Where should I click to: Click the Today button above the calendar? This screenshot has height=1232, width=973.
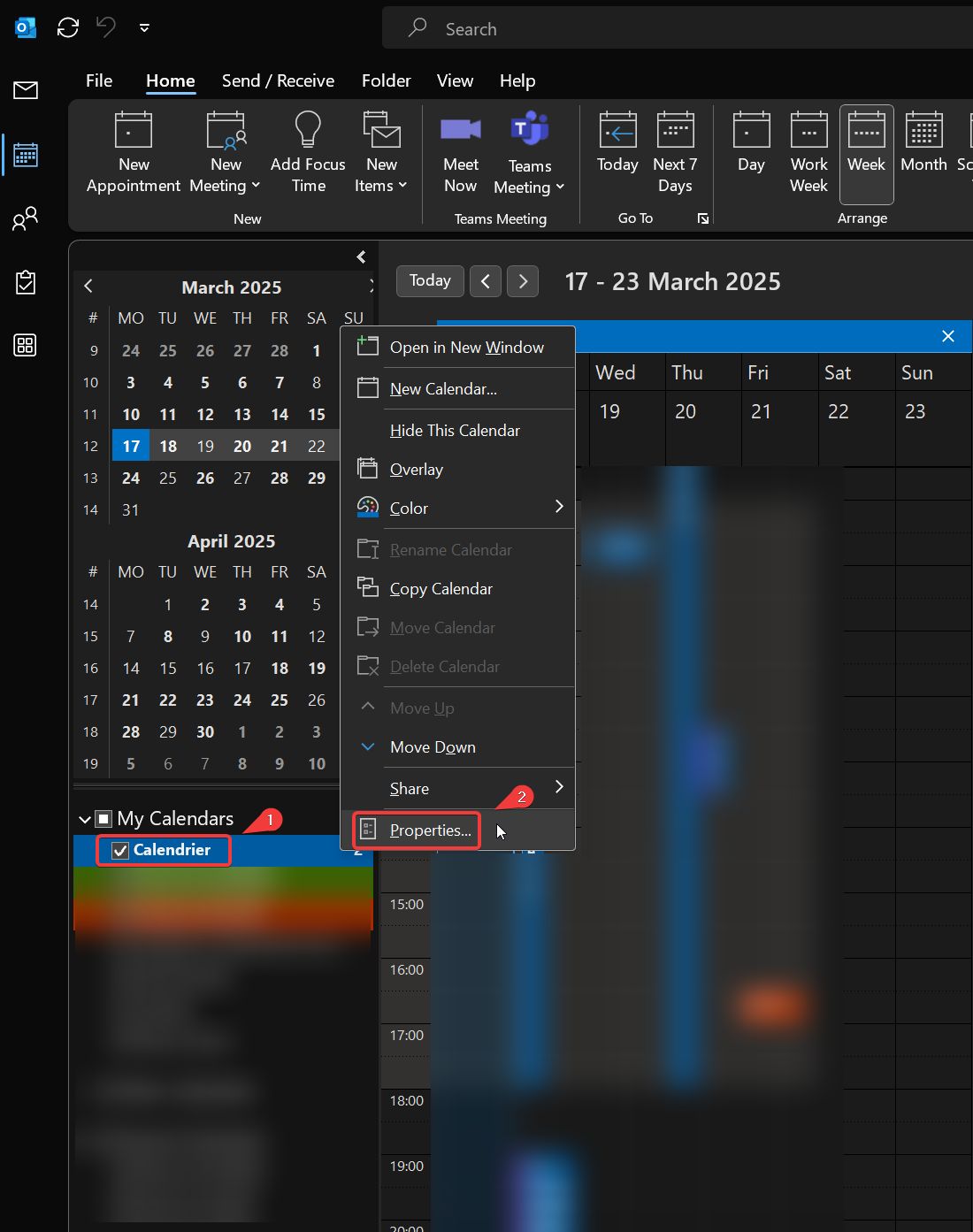pyautogui.click(x=429, y=280)
